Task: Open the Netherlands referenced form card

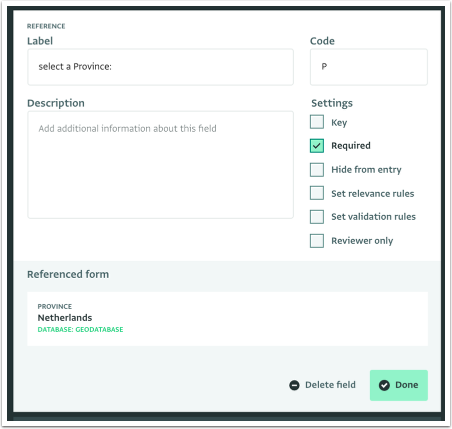Action: [227, 319]
